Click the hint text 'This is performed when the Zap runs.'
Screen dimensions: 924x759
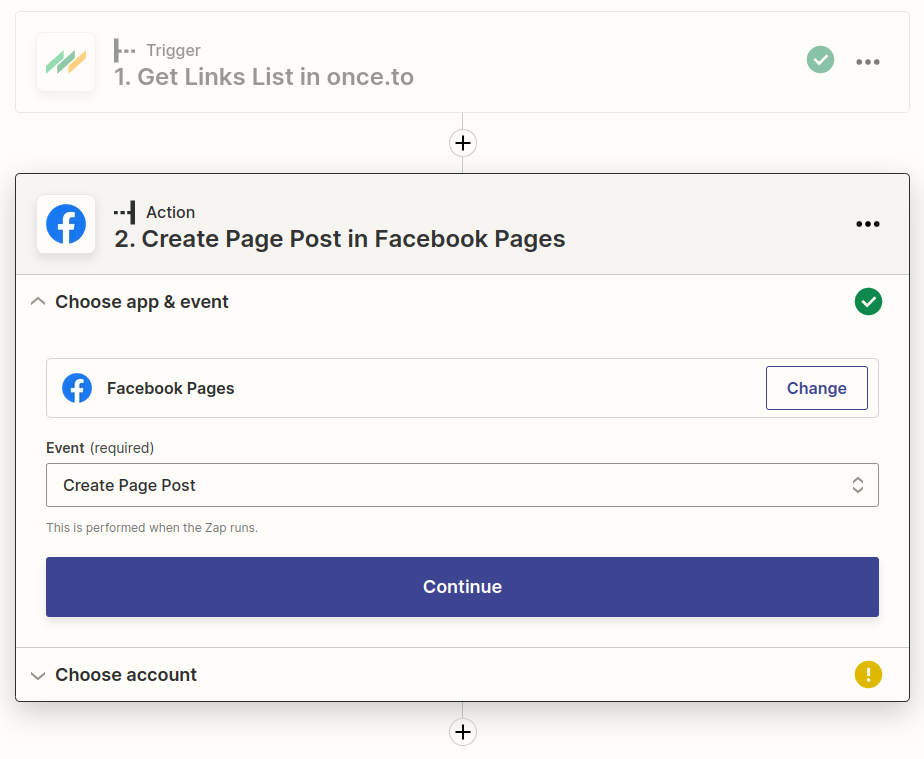(x=152, y=527)
